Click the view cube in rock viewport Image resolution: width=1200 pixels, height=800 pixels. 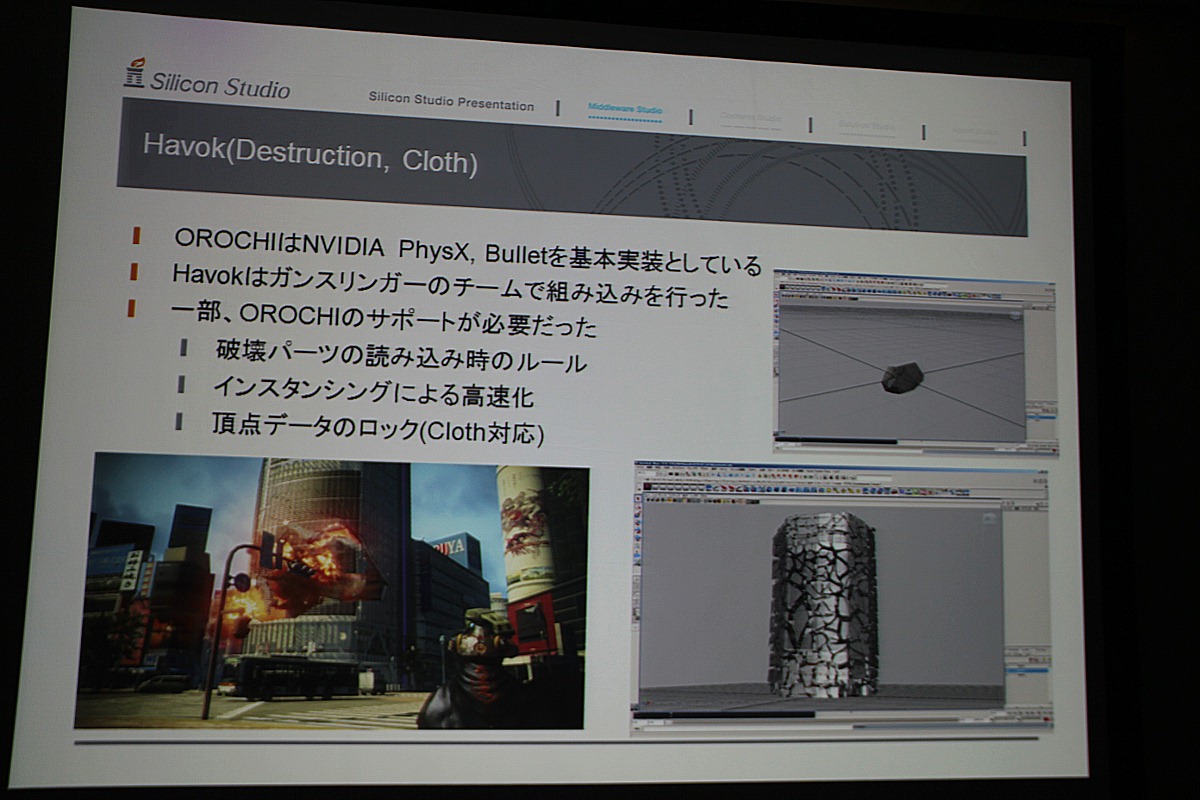[x=1015, y=316]
